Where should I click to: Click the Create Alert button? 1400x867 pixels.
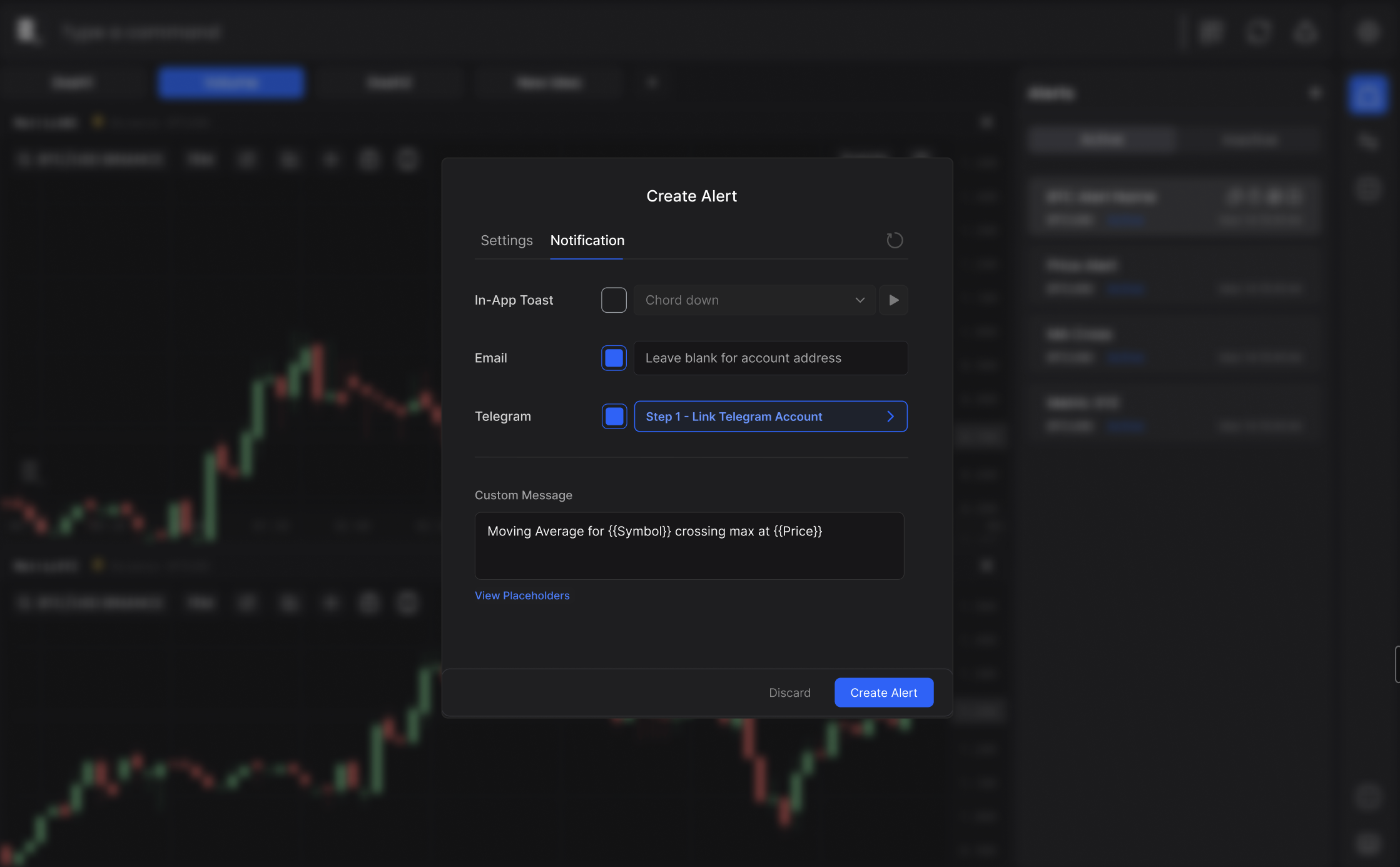coord(883,692)
